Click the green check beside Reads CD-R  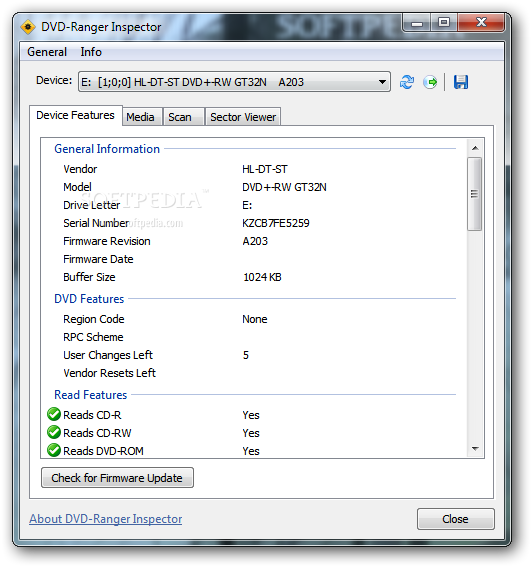coord(54,414)
